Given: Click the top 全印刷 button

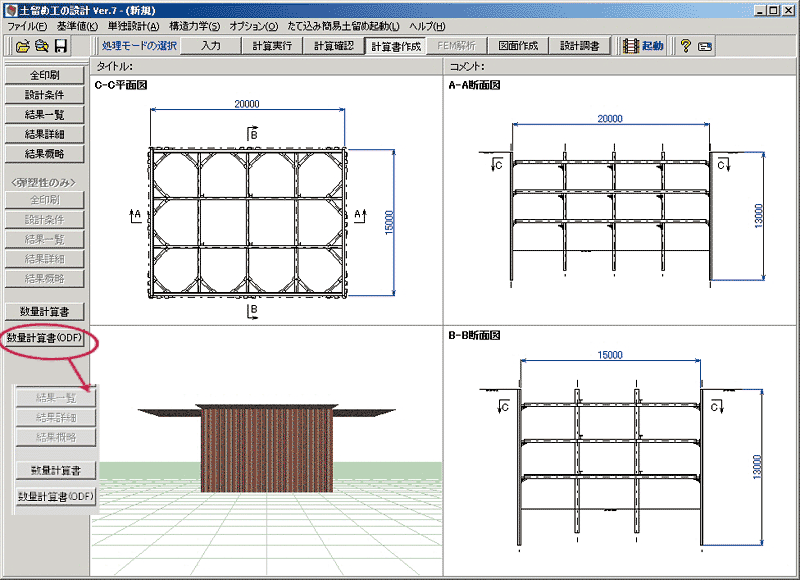Looking at the screenshot, I should tap(44, 75).
